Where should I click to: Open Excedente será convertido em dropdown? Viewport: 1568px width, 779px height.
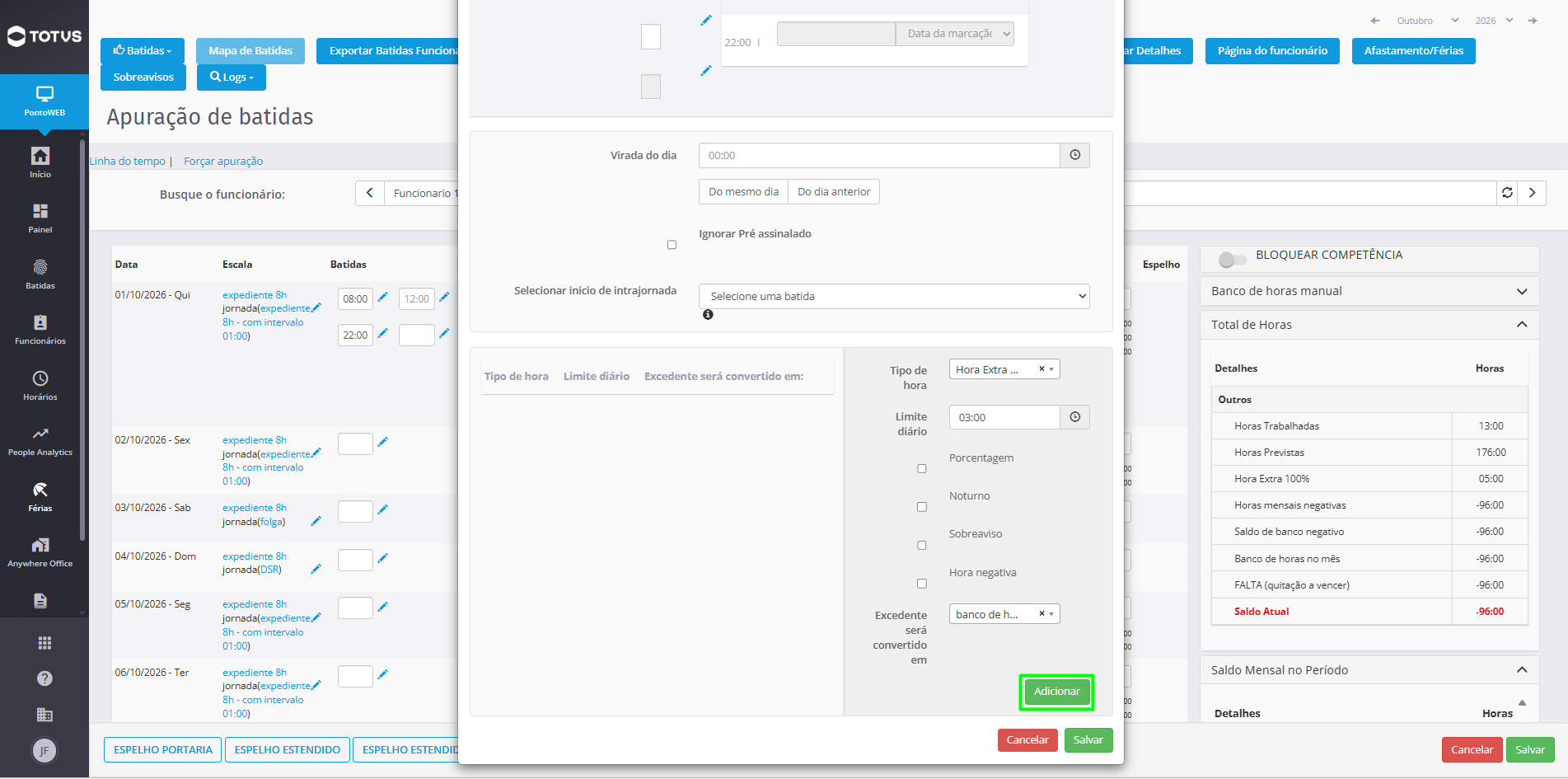1004,614
